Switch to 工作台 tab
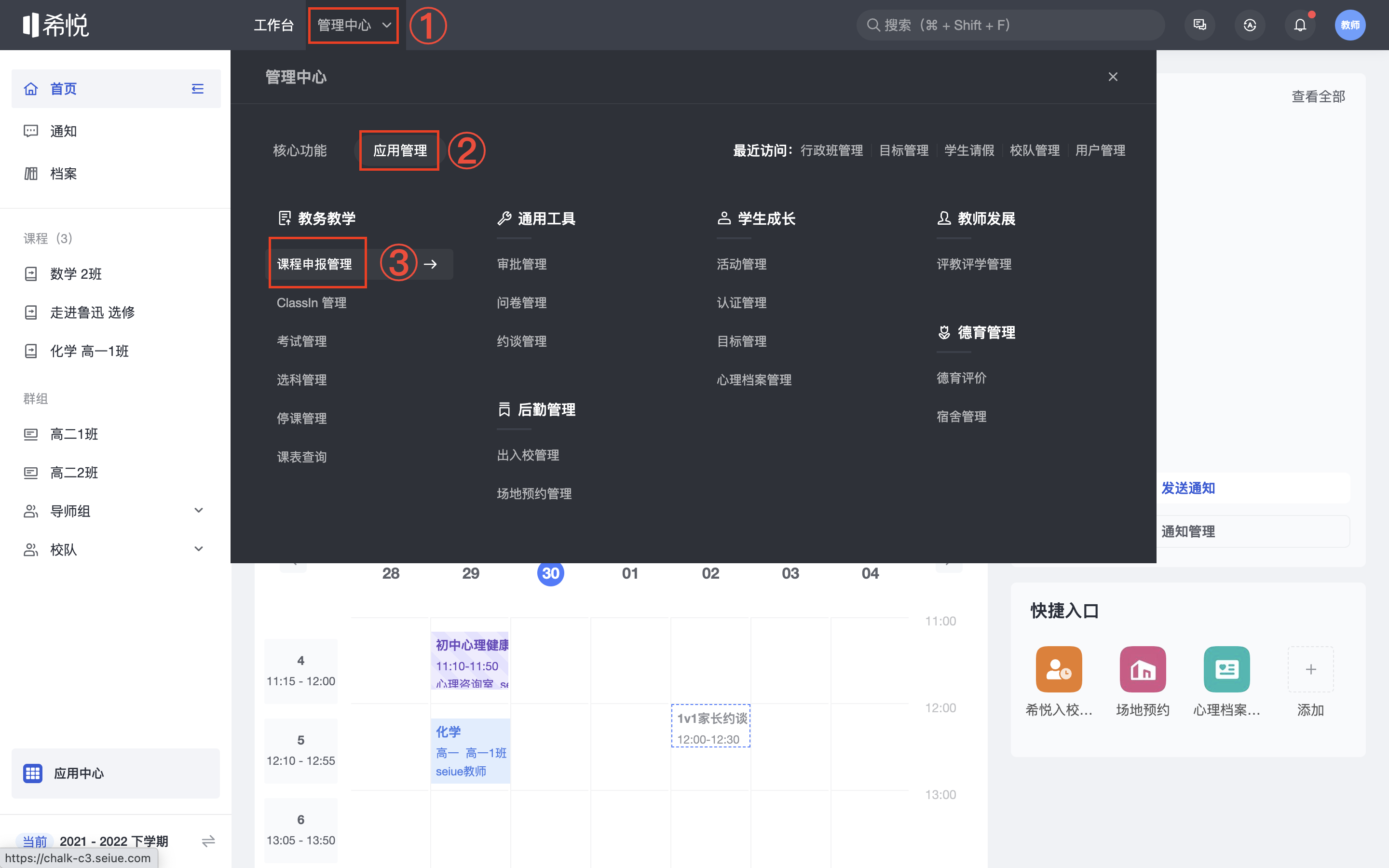The image size is (1389, 868). [x=274, y=25]
